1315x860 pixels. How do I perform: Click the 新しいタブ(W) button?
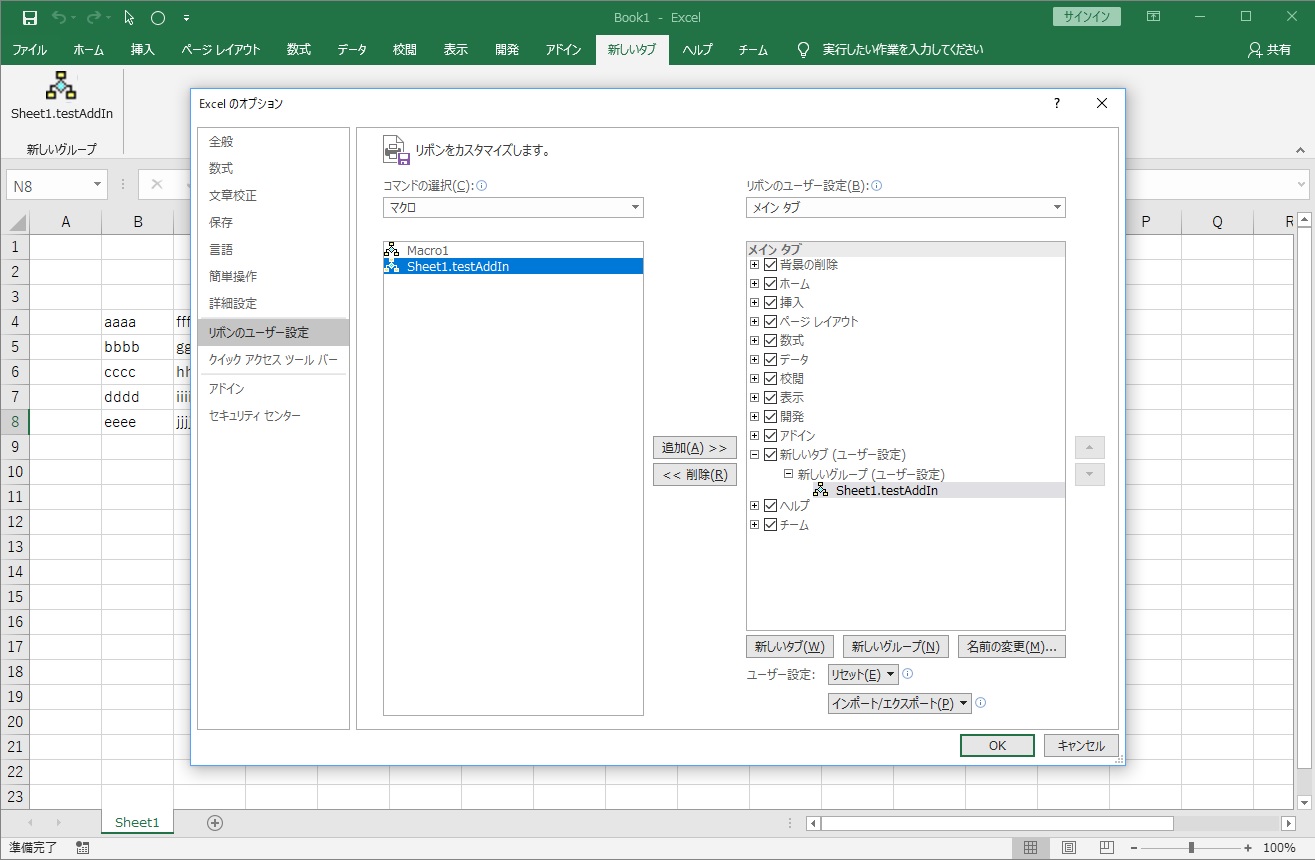tap(790, 646)
